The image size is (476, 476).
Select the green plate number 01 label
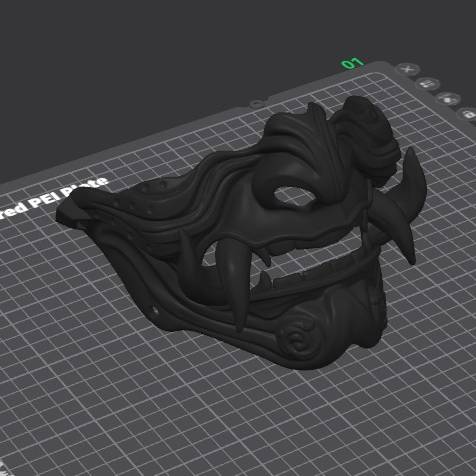(353, 63)
